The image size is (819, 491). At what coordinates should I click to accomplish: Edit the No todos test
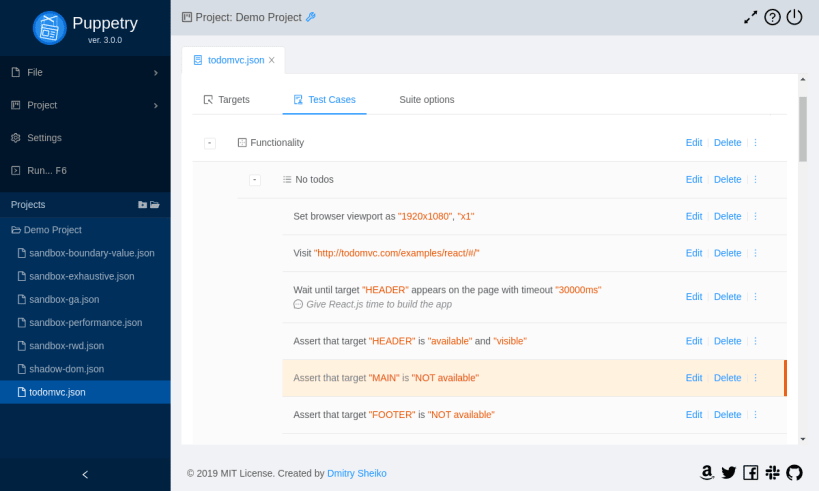click(x=694, y=180)
